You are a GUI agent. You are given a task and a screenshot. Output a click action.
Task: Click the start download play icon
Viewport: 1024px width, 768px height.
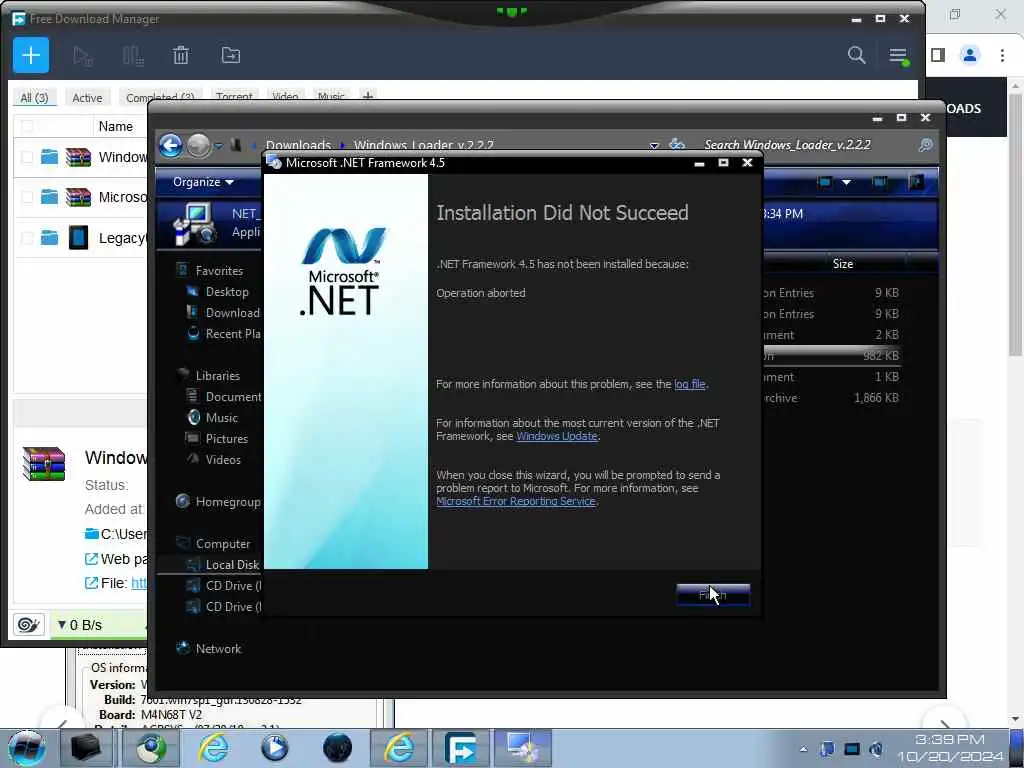[82, 56]
